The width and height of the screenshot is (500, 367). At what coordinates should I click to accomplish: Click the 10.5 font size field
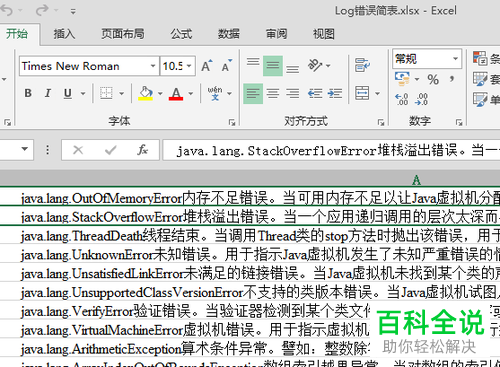[x=172, y=66]
